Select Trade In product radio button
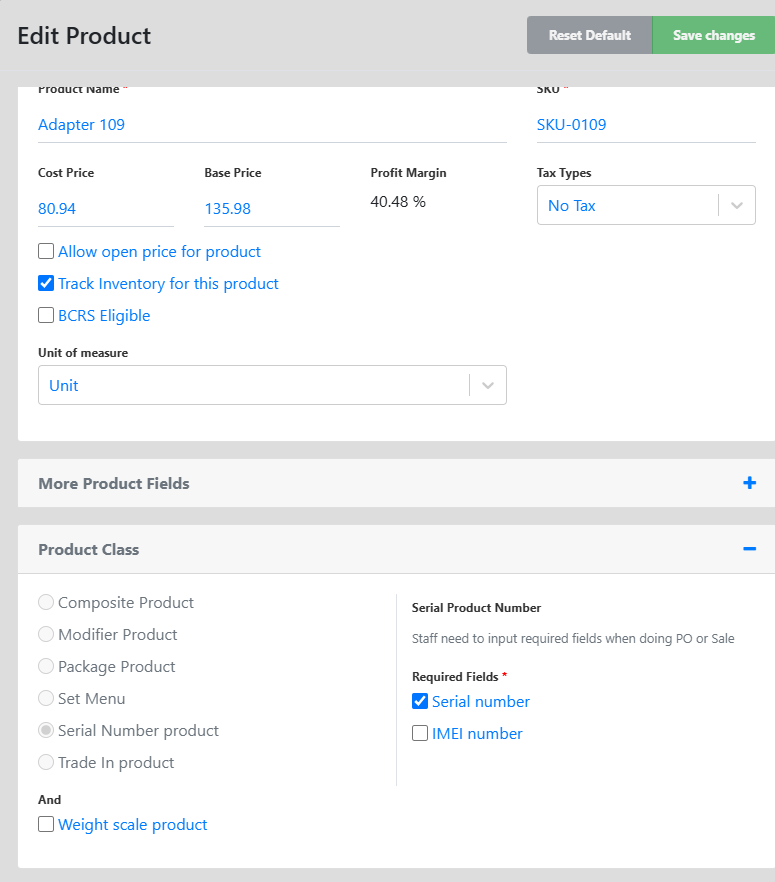The width and height of the screenshot is (775, 882). 46,762
